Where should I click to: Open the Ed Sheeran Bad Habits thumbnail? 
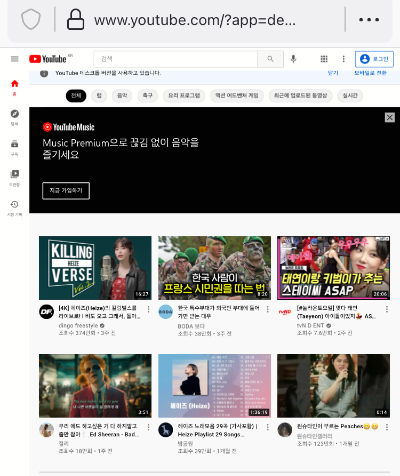(95, 386)
